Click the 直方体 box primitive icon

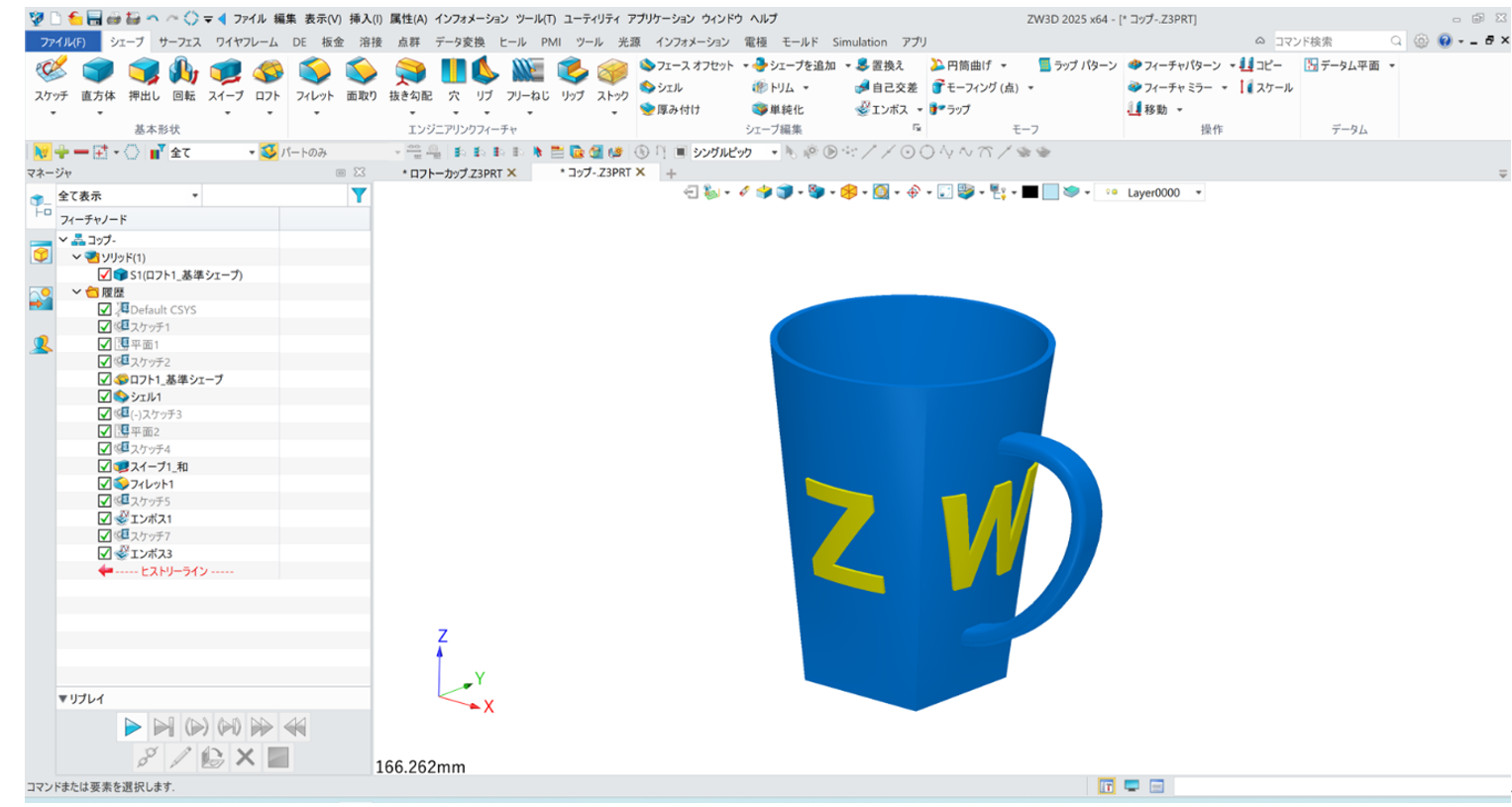point(97,79)
